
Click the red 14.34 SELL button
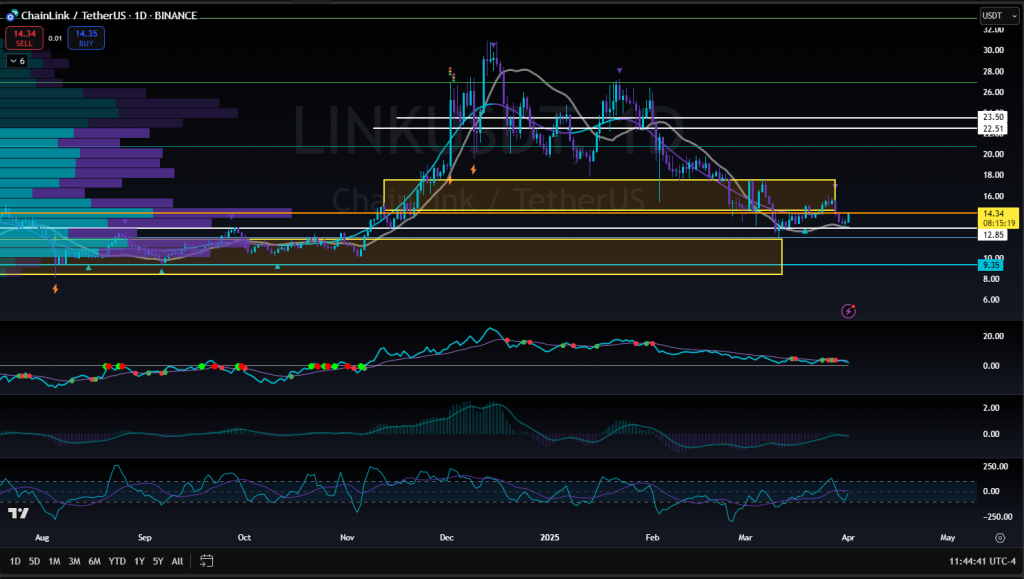click(x=25, y=38)
